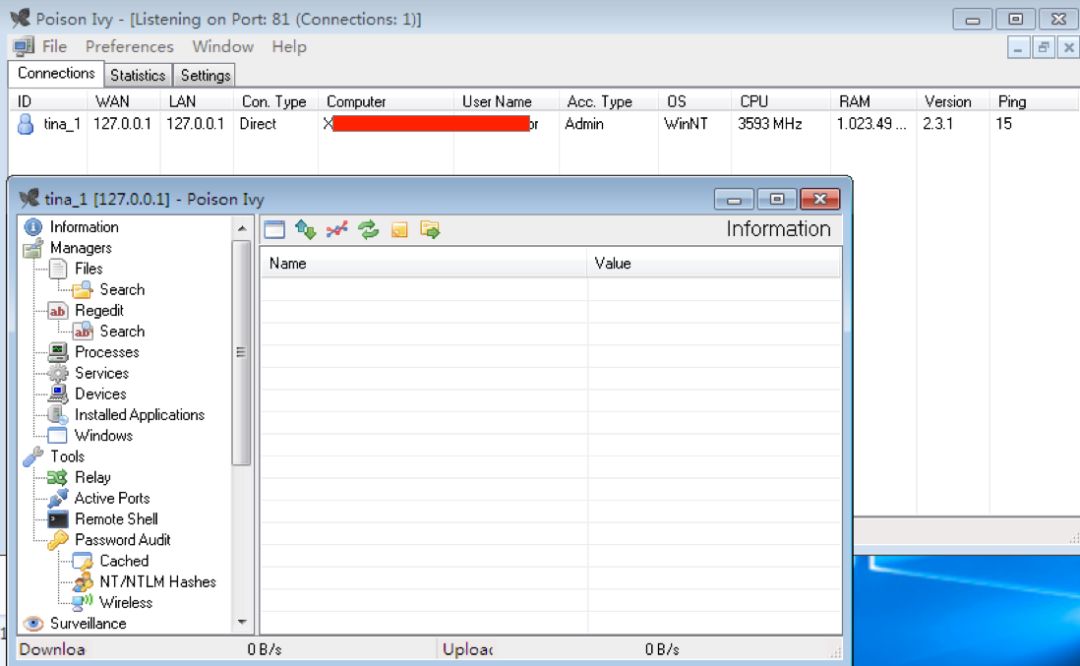Click the Services gear icon
Viewport: 1080px width, 666px height.
tap(58, 373)
